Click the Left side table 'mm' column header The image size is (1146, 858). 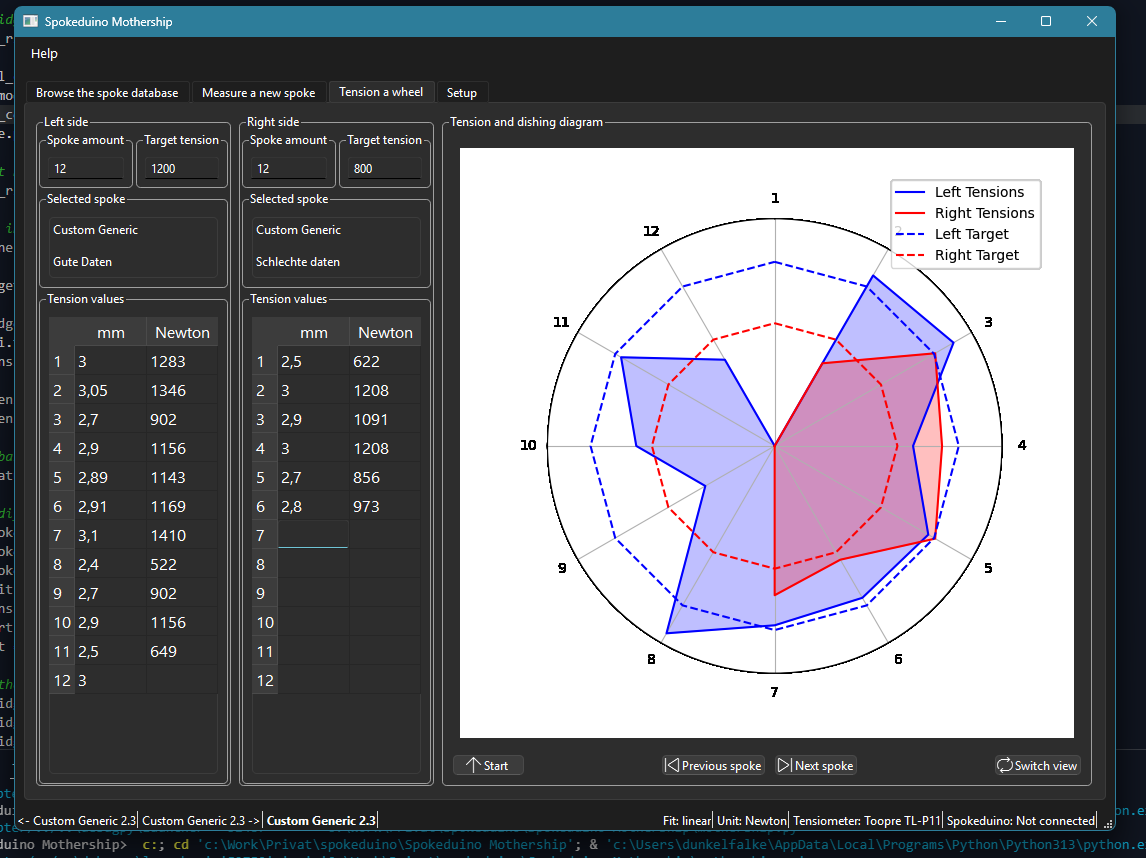pos(110,333)
